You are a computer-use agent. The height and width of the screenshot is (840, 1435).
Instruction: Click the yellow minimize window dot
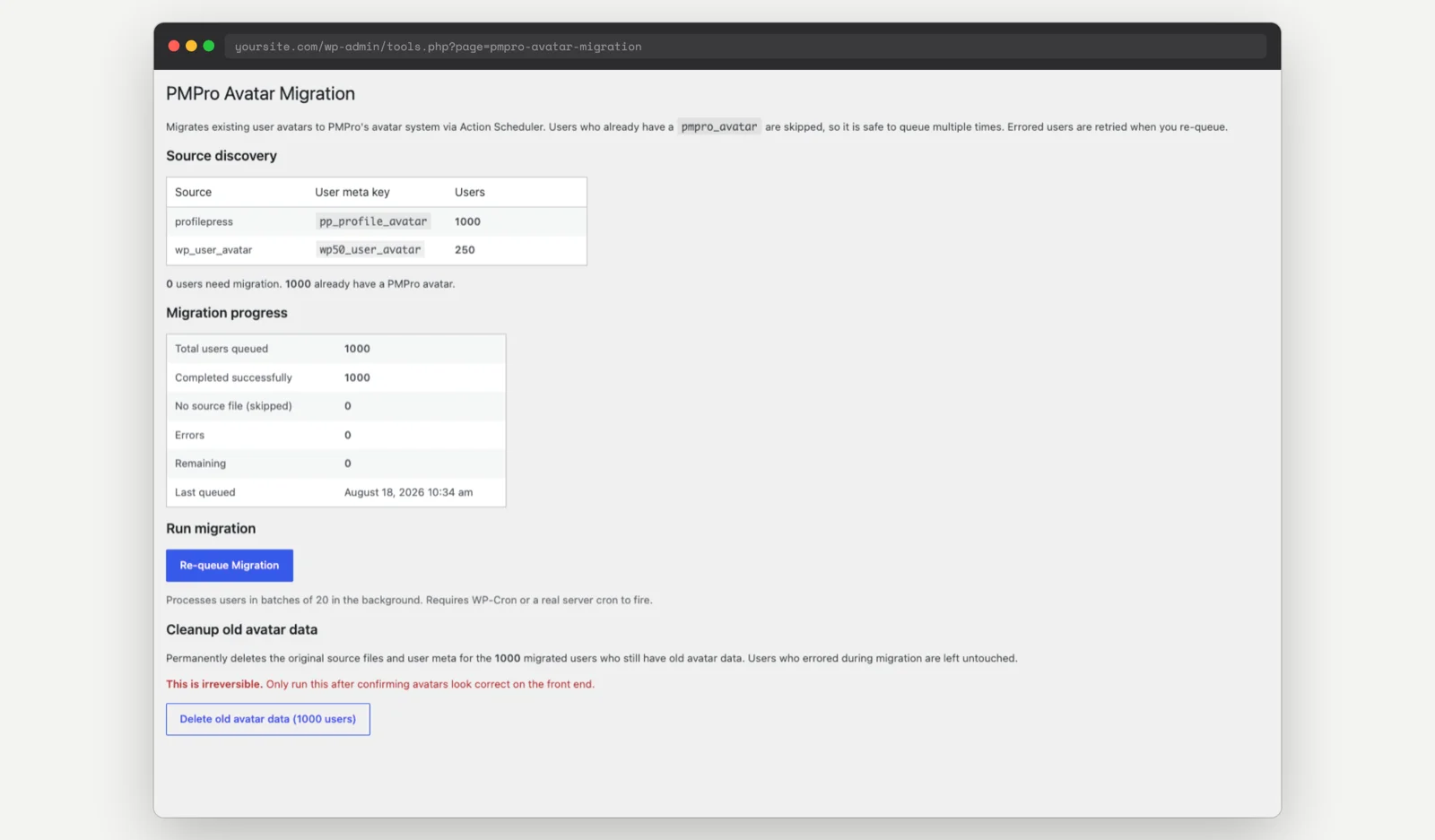coord(191,46)
